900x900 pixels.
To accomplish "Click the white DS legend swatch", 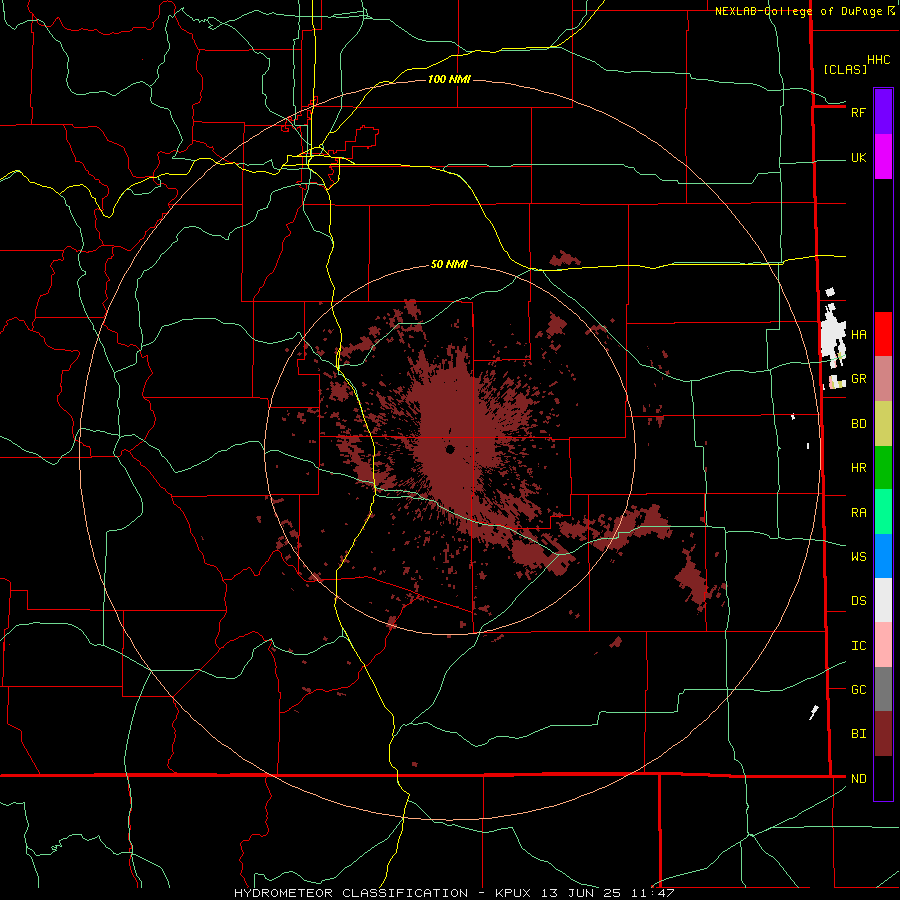I will click(x=883, y=600).
